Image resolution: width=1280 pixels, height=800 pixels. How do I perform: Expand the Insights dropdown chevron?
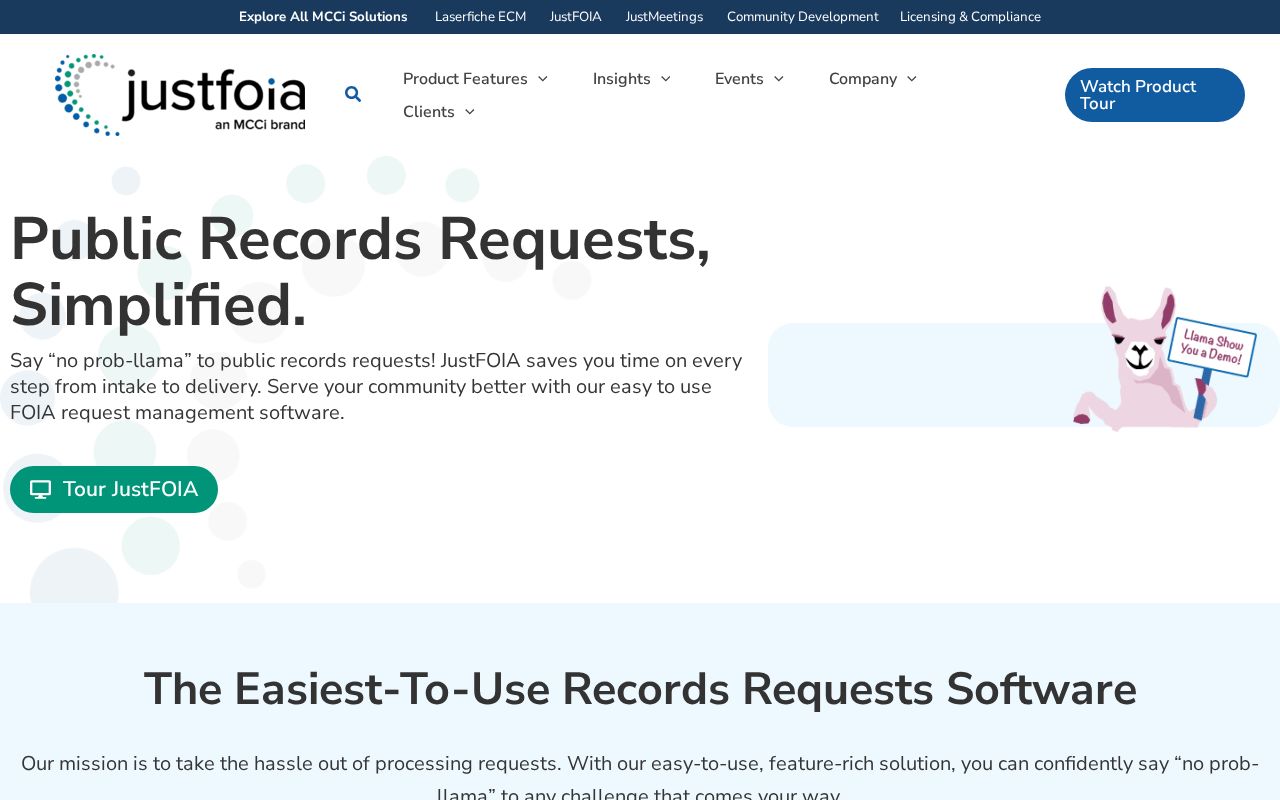666,79
